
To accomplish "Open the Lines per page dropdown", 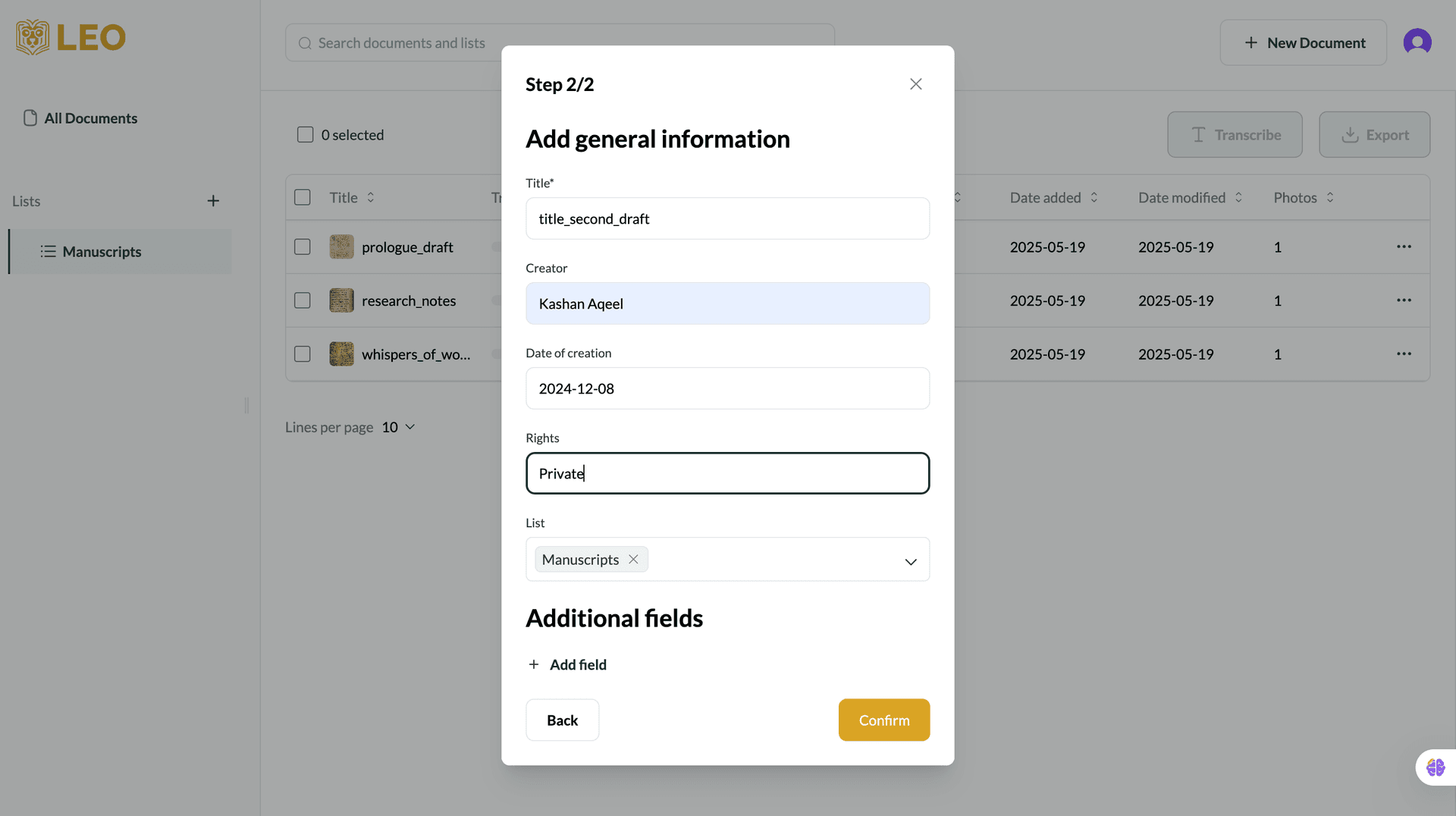I will (399, 427).
